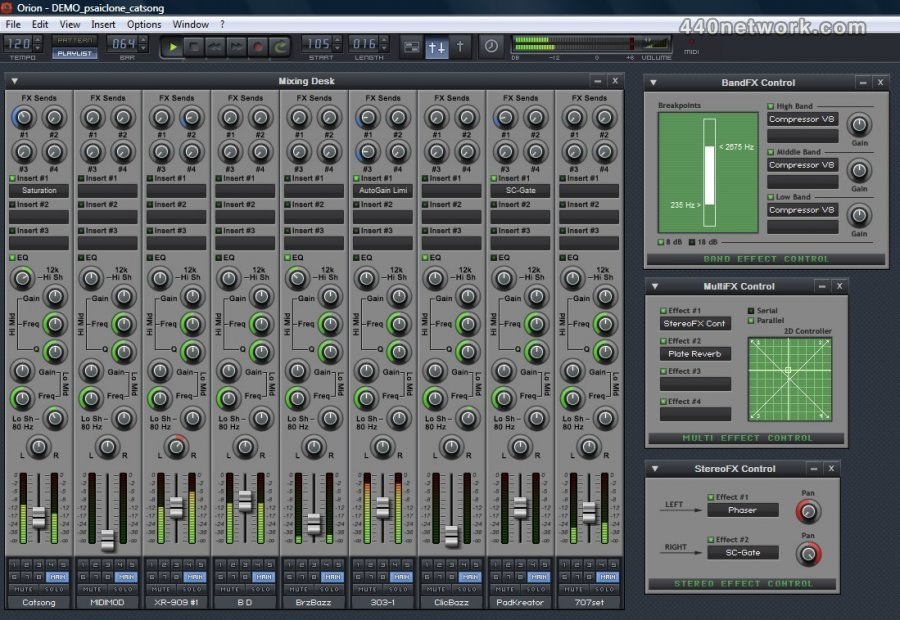The width and height of the screenshot is (900, 620).
Task: Open the Saturation insert slot on Catsong
Action: click(39, 191)
